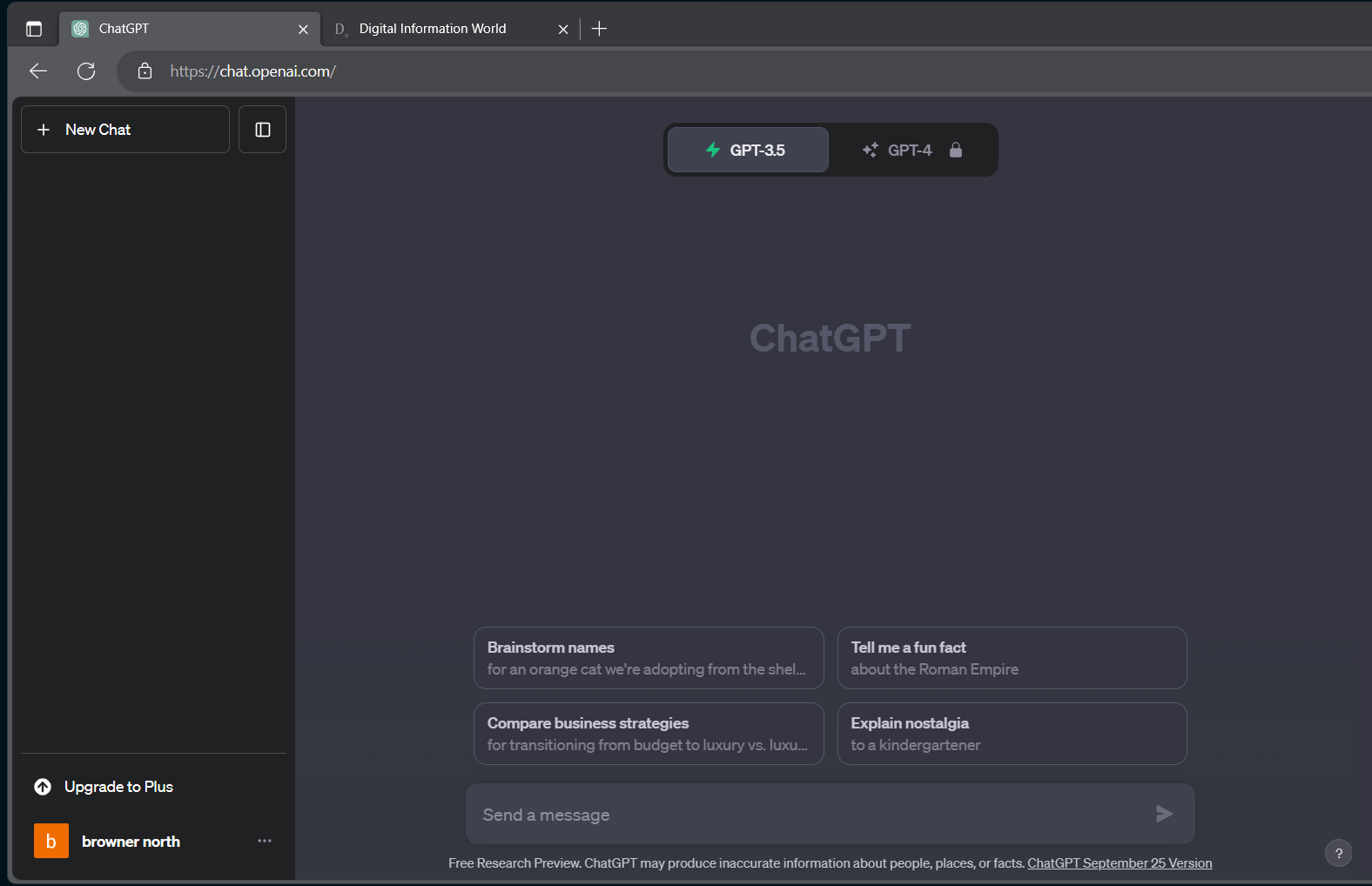The image size is (1372, 886).
Task: Select the locked GPT-4 model
Action: point(911,150)
